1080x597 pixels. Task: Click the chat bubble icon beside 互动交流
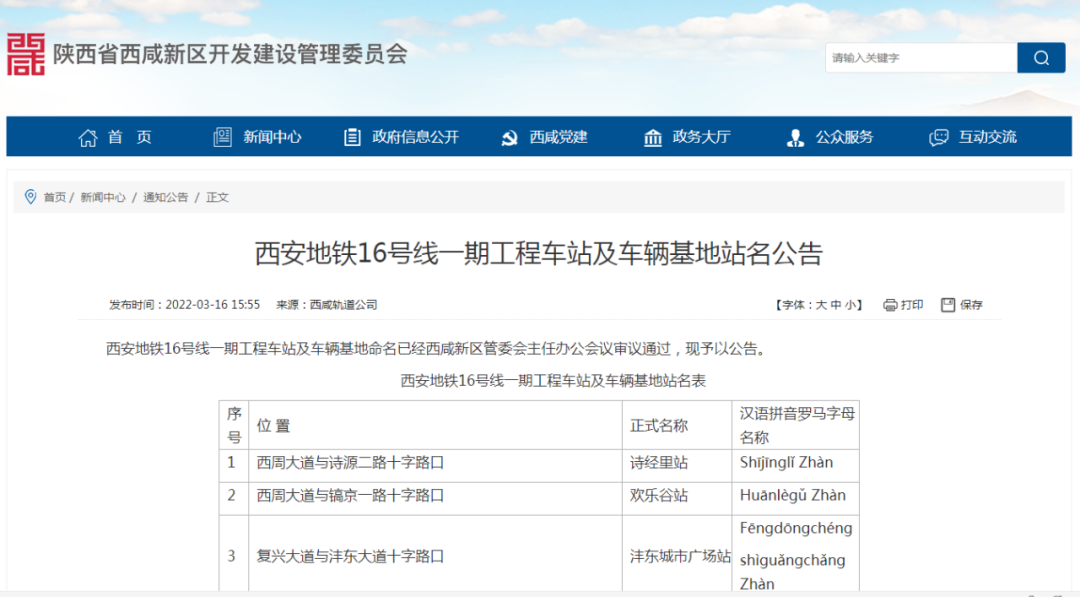coord(938,137)
